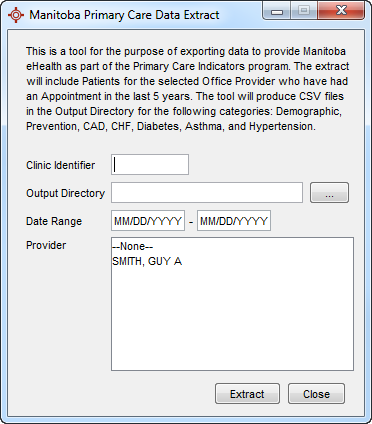Viewport: 372px width, 424px height.
Task: Click the Manitoba Primary Care Data Extract title text
Action: pyautogui.click(x=124, y=15)
